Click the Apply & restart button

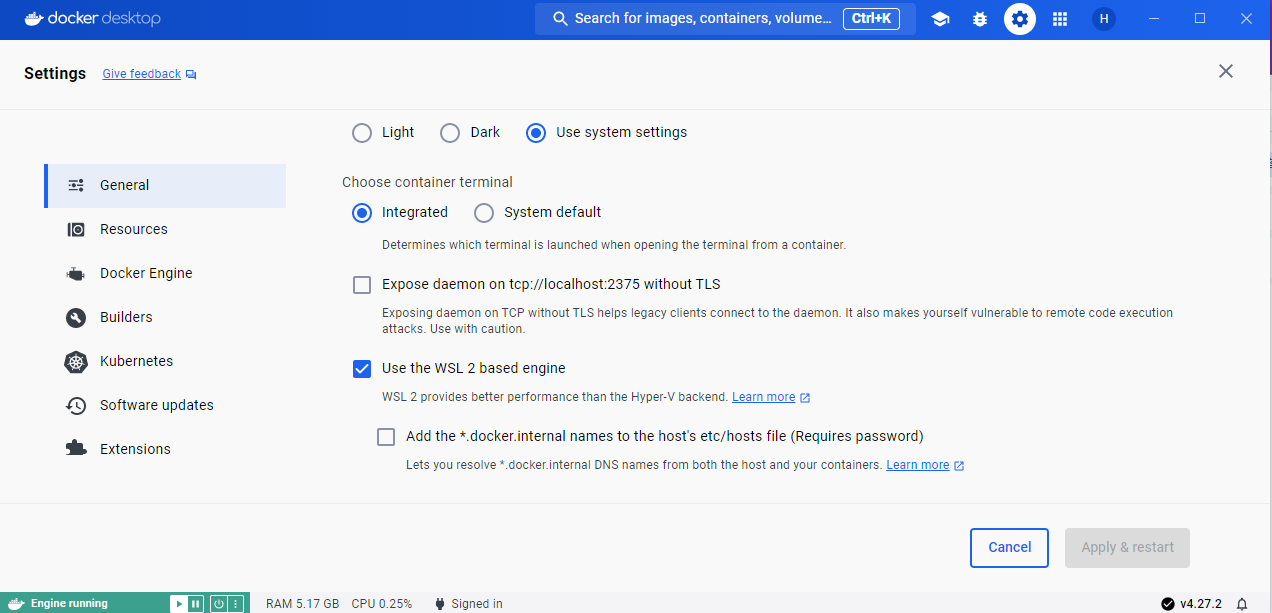1127,548
